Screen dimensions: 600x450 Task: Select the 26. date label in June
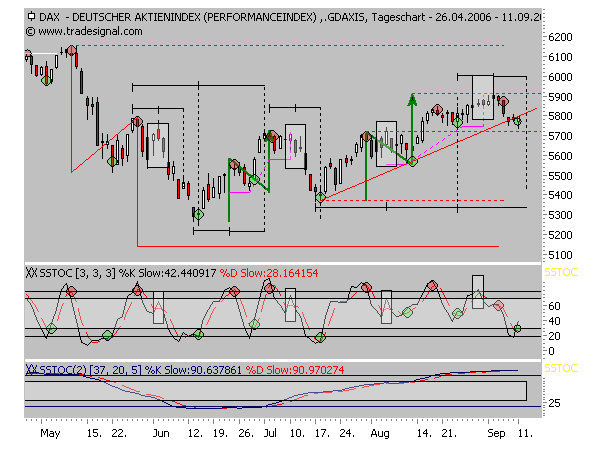[246, 433]
